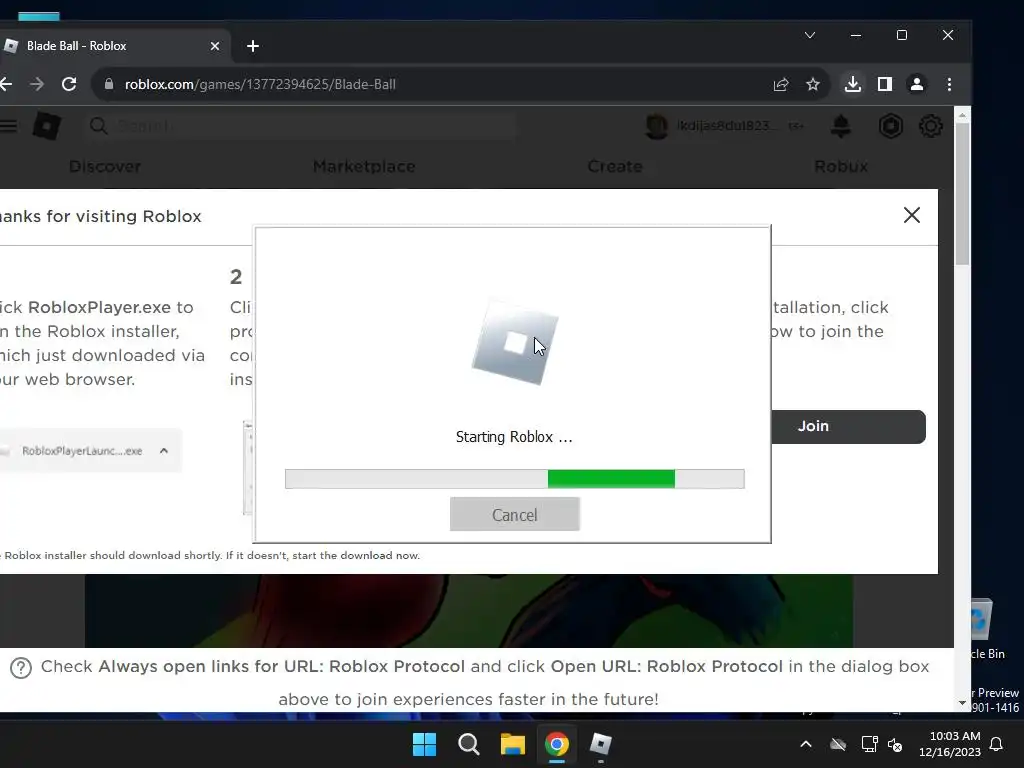The height and width of the screenshot is (768, 1024).
Task: Open network status tray icon
Action: tap(869, 744)
